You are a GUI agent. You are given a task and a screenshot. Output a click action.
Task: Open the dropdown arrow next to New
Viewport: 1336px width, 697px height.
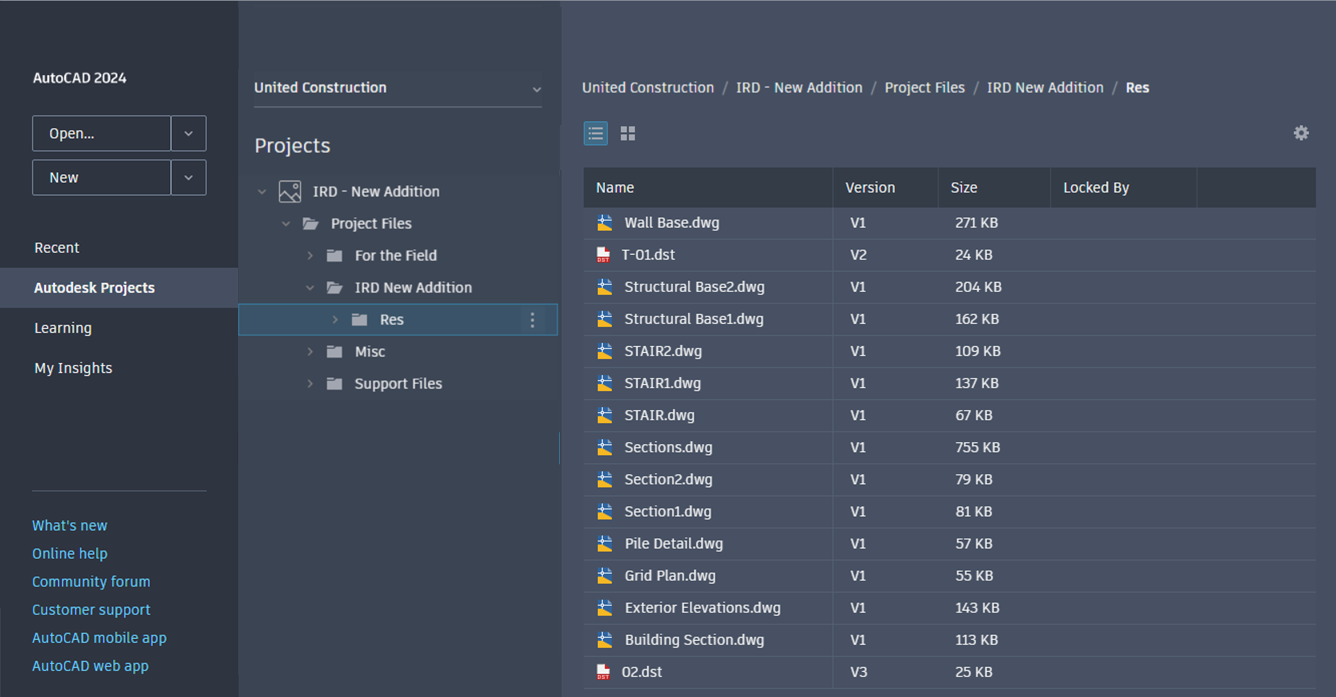189,177
